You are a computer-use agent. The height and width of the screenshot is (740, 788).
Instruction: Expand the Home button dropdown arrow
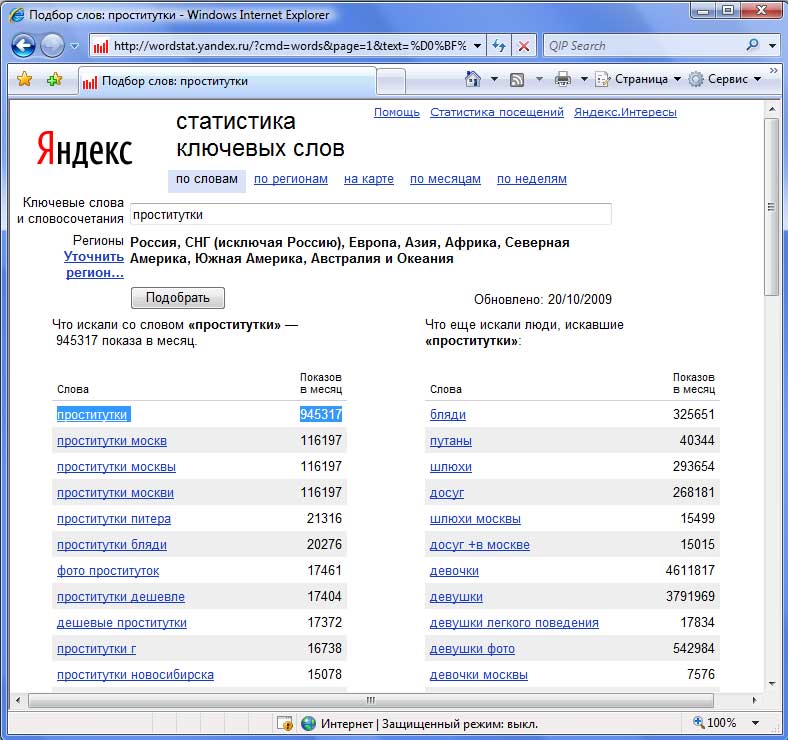[x=494, y=79]
